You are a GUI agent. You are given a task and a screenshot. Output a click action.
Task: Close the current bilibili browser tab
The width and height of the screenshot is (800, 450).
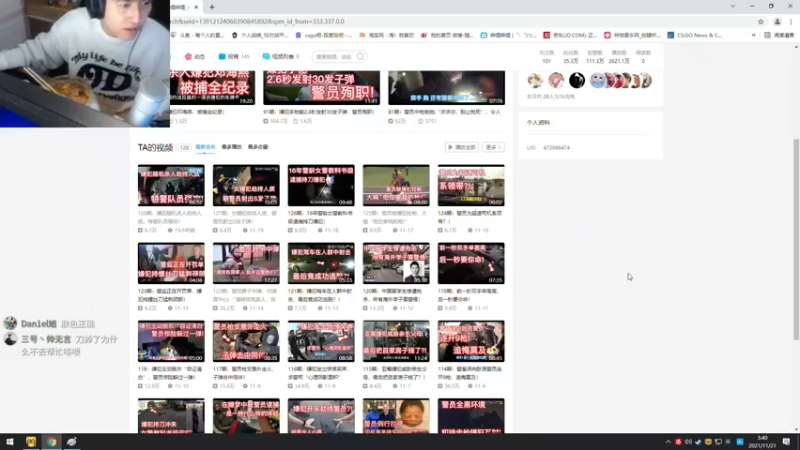click(196, 7)
